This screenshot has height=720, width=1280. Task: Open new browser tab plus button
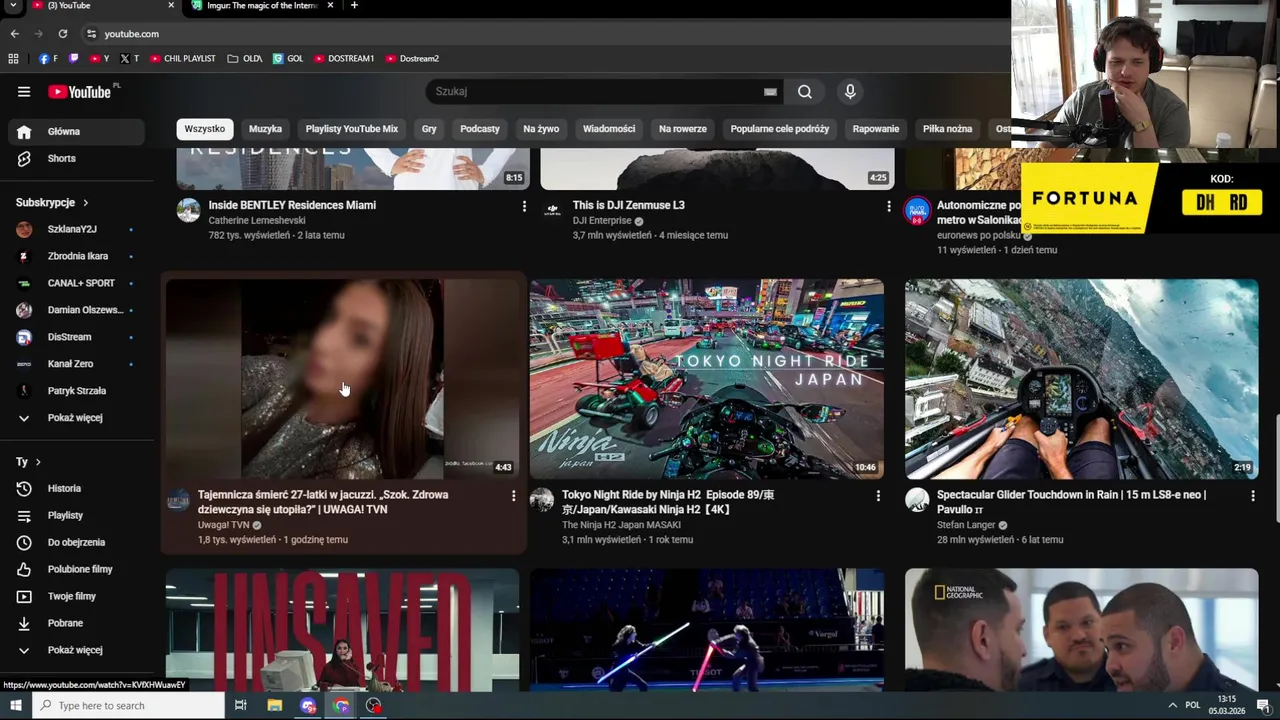pos(354,6)
